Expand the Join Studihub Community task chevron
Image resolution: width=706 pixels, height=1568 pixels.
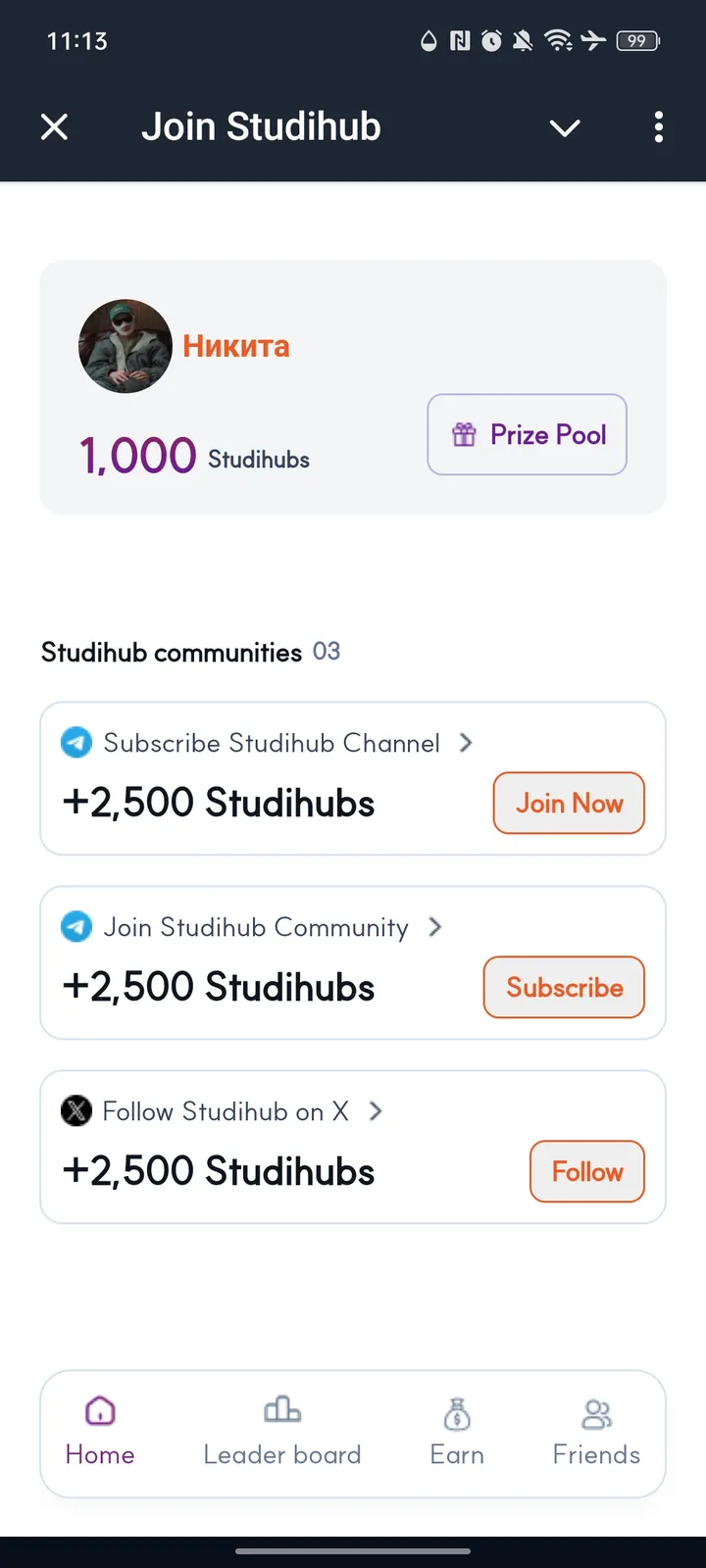(x=434, y=927)
